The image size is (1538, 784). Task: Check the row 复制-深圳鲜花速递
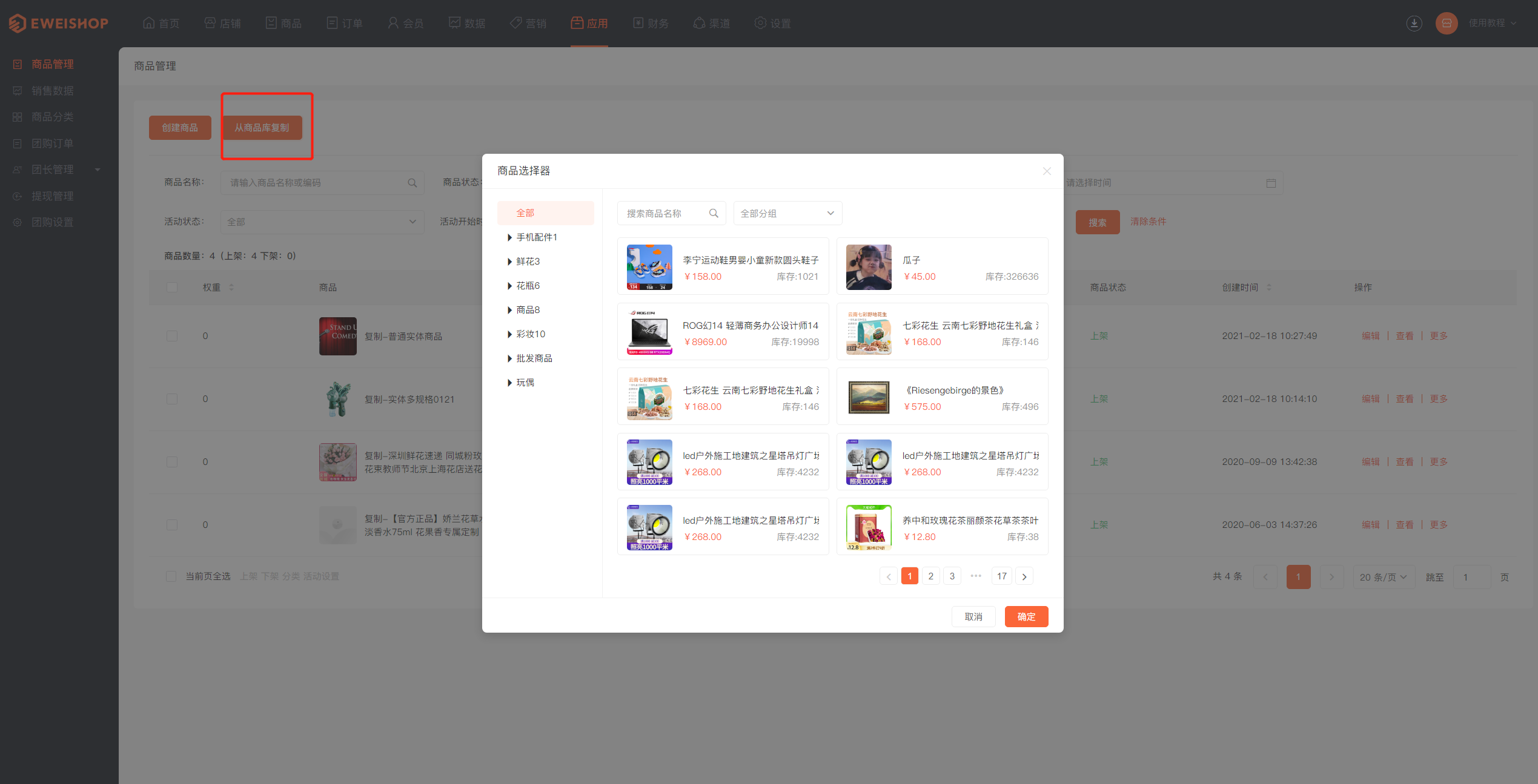pos(172,462)
